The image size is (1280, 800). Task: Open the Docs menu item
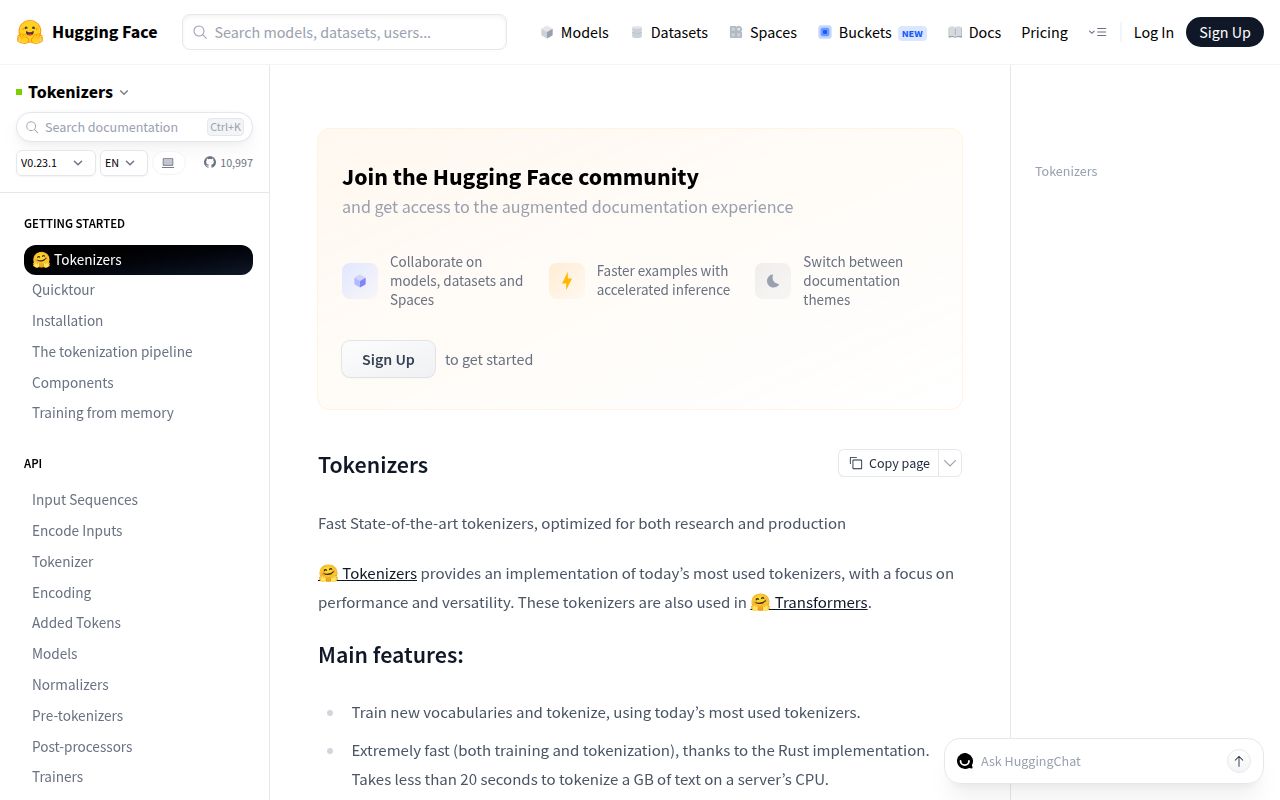pos(975,32)
